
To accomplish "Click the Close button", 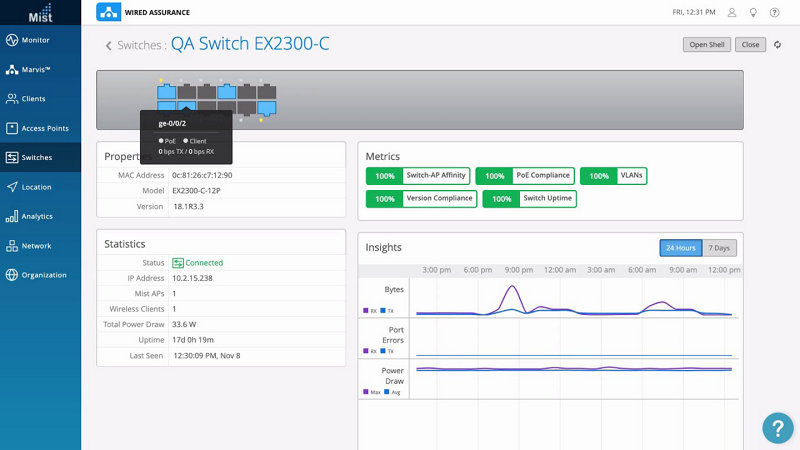I will click(750, 44).
